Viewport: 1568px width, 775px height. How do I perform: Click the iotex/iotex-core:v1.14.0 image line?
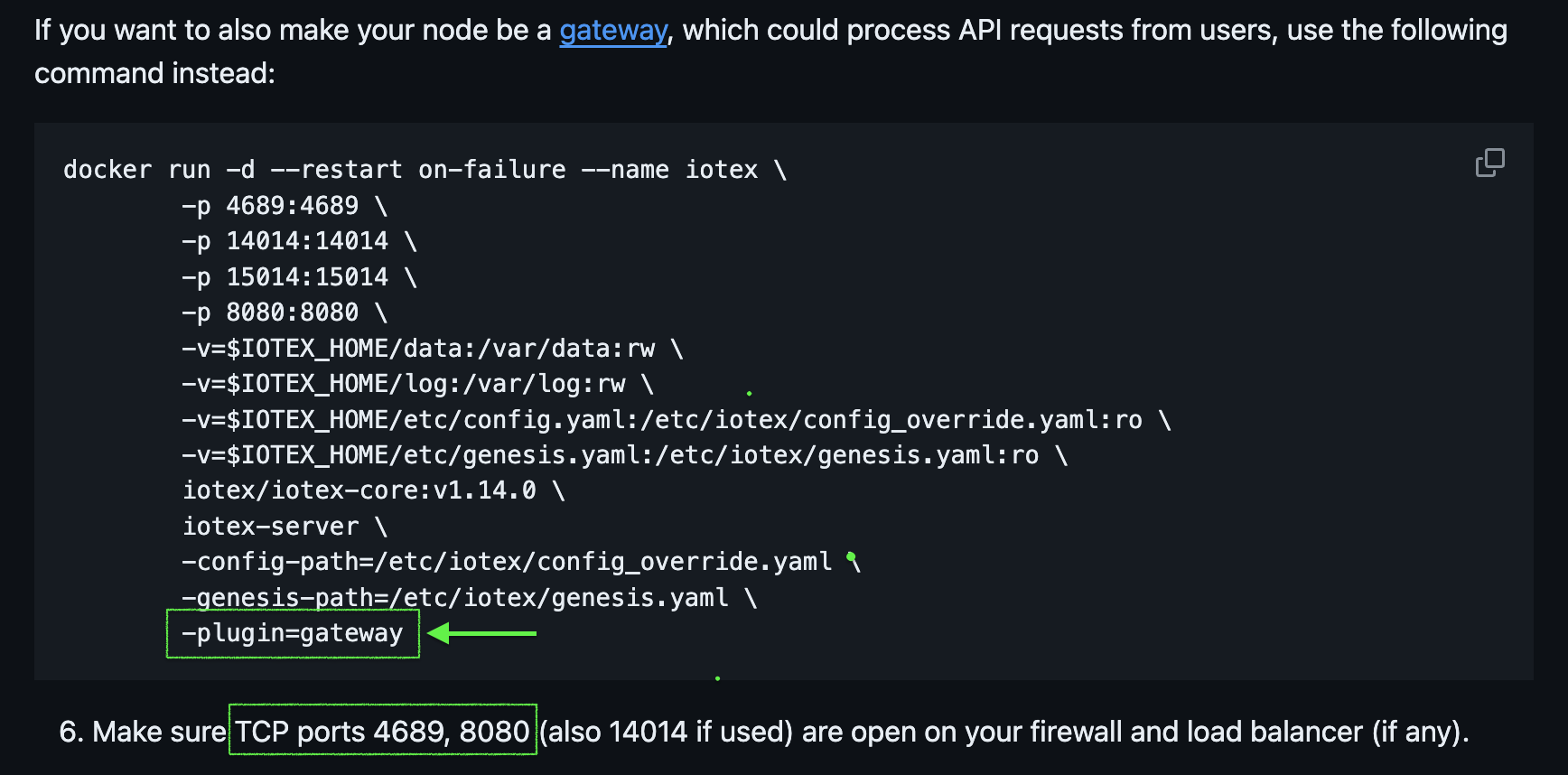pos(372,490)
